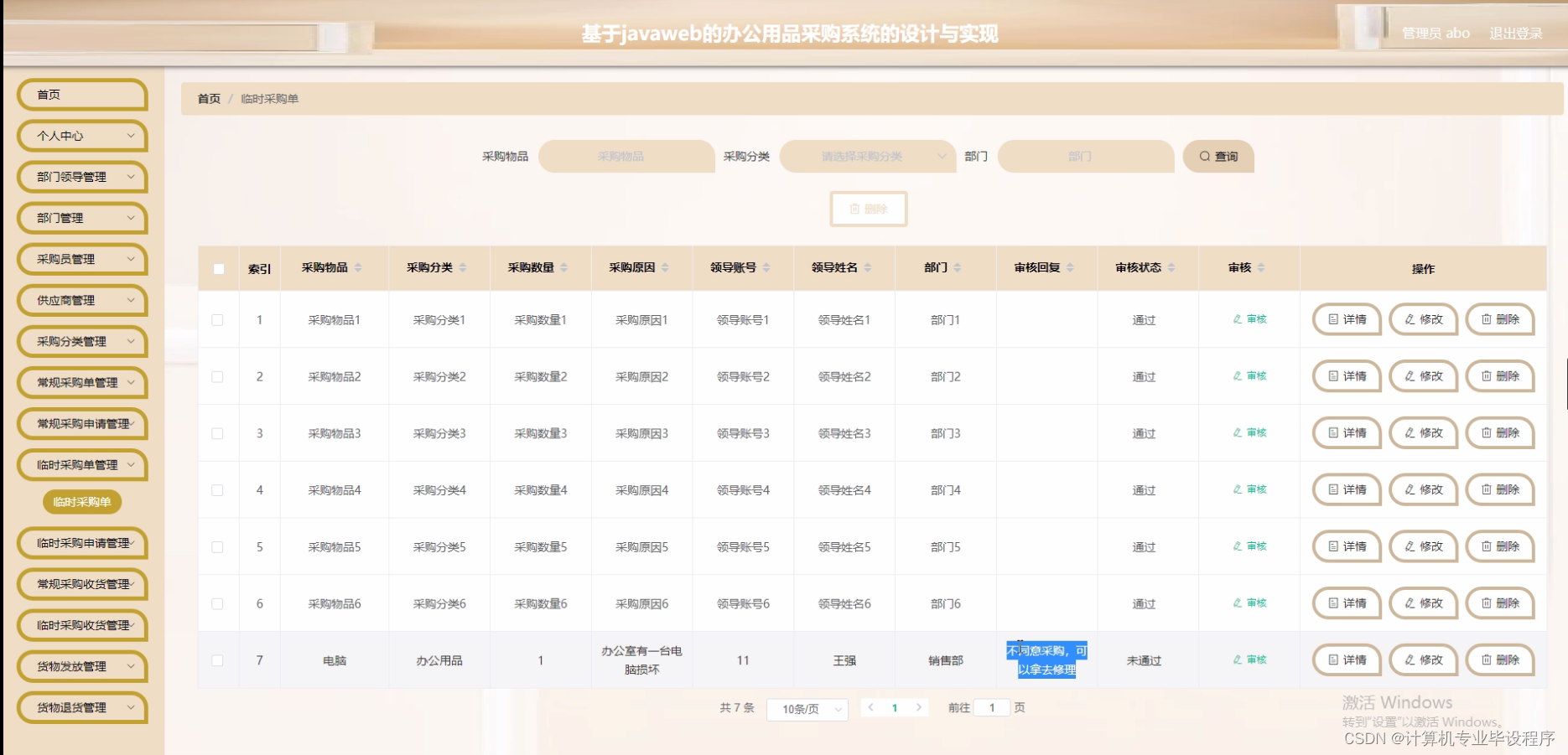
Task: Check the checkbox for row 3 采购物品3
Action: 218,433
